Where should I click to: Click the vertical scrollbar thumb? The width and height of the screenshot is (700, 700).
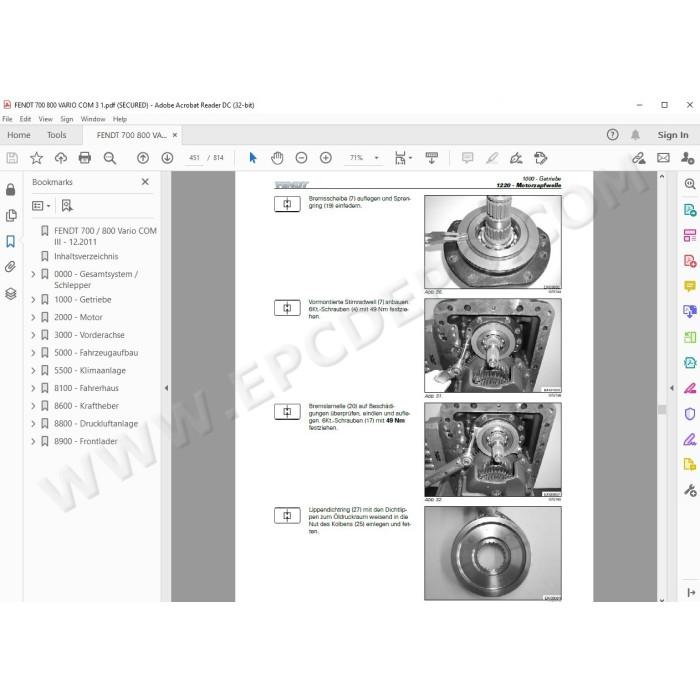click(662, 409)
